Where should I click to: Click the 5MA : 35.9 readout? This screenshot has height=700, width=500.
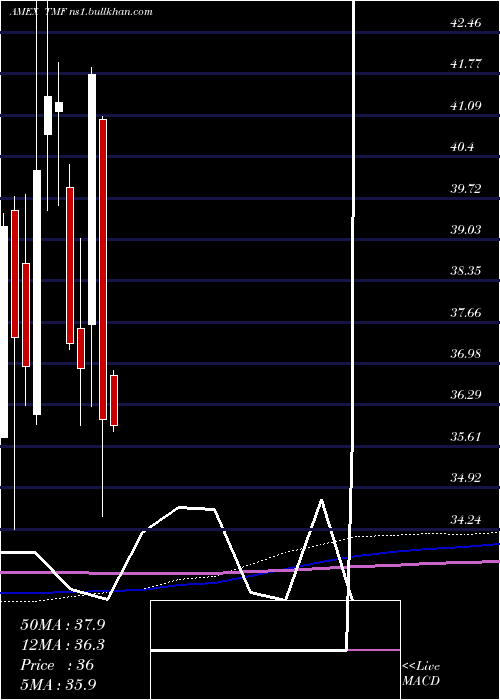[x=59, y=685]
